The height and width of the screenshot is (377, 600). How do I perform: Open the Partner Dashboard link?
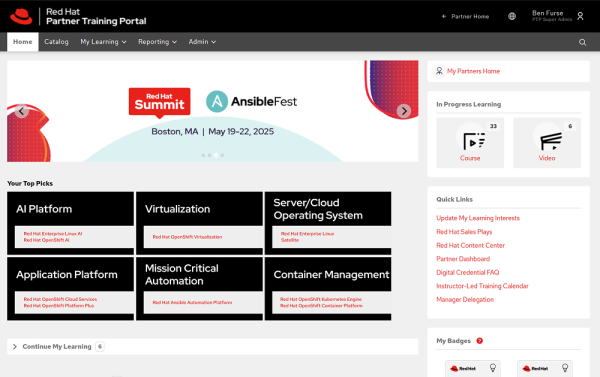pos(463,259)
